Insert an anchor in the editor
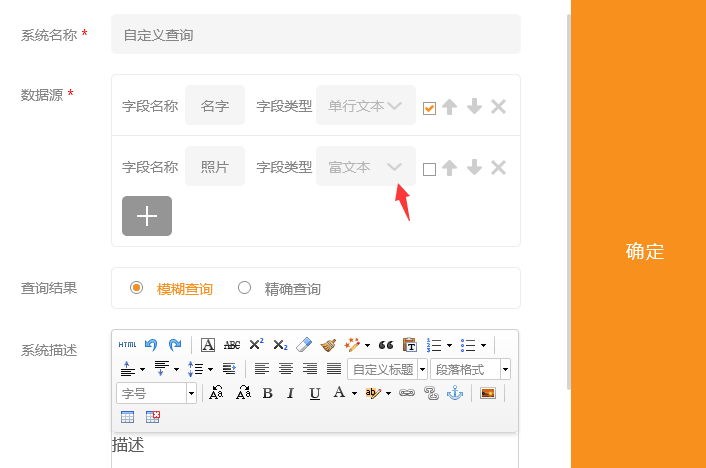The height and width of the screenshot is (468, 706). click(455, 394)
